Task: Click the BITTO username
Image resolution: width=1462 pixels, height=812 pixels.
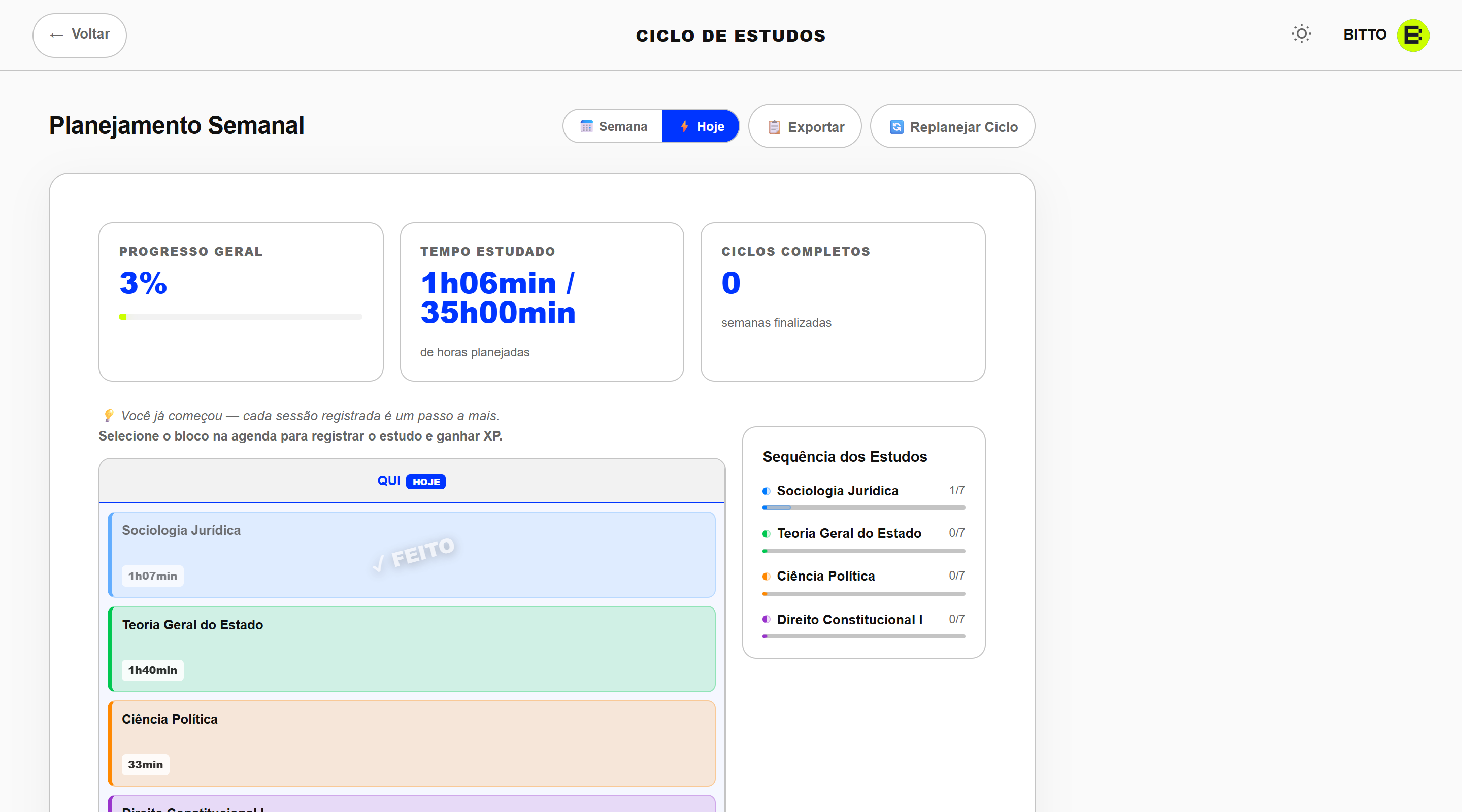Action: (1365, 35)
